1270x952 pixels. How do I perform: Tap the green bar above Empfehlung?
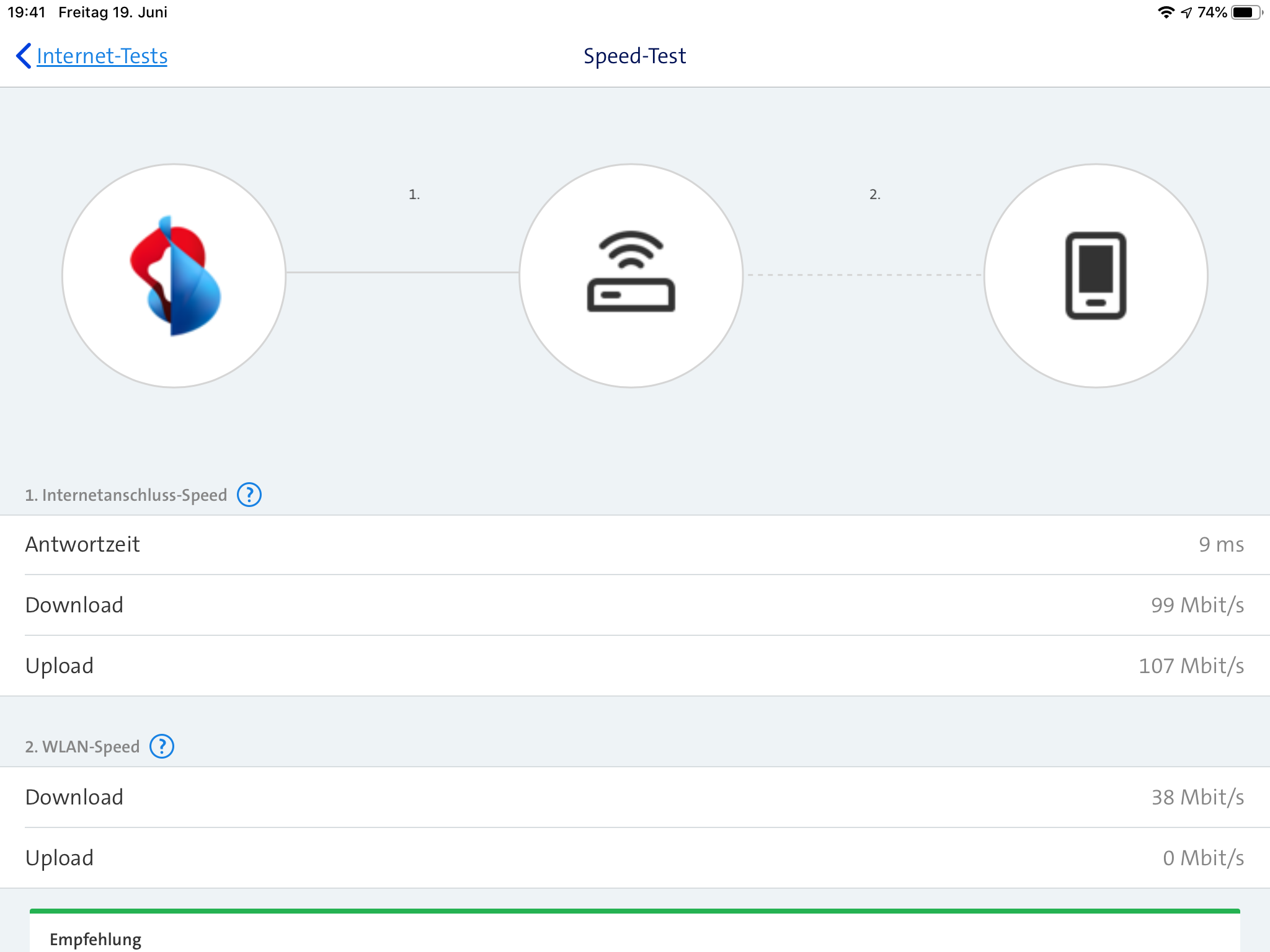pyautogui.click(x=635, y=910)
